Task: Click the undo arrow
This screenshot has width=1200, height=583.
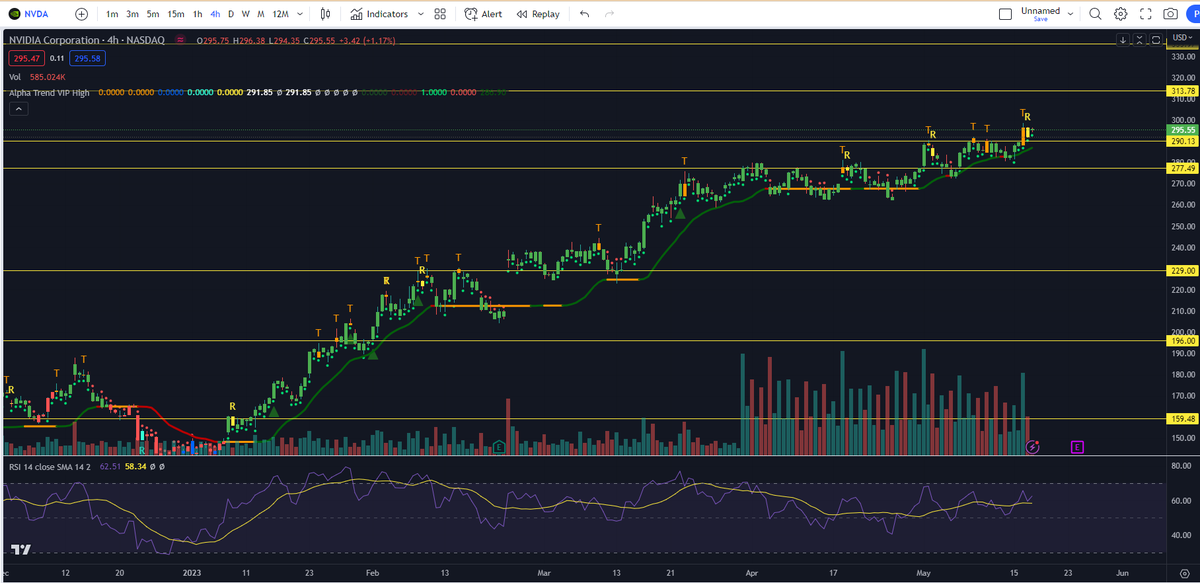Action: click(x=584, y=14)
